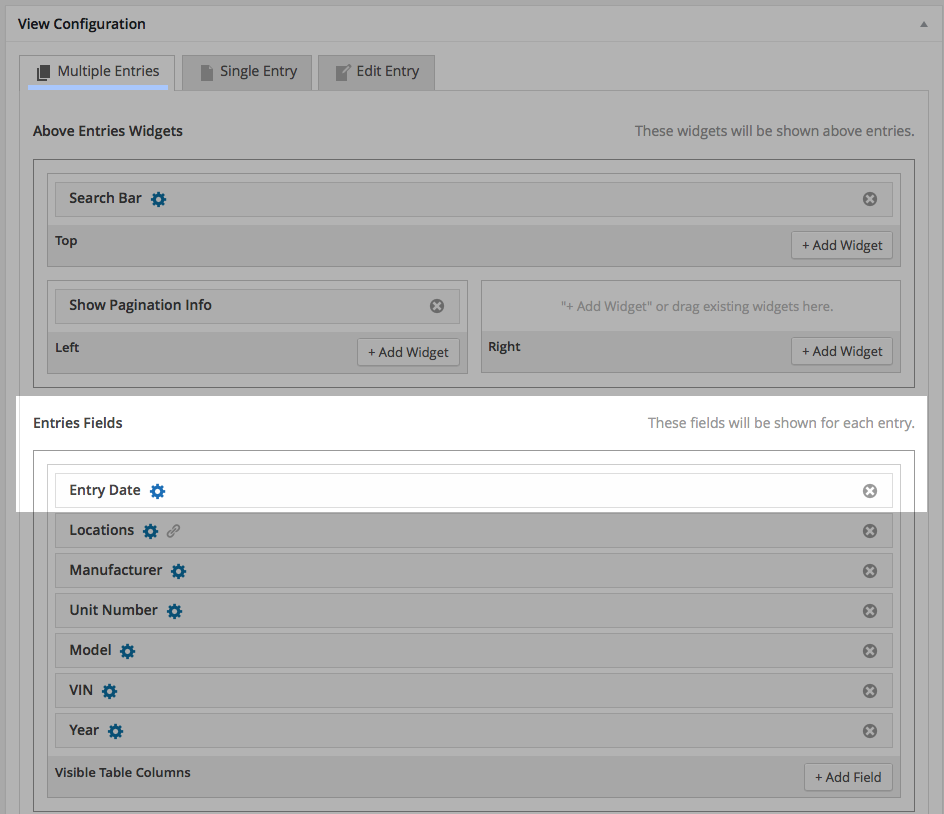Open Locations field settings gear
Image resolution: width=944 pixels, height=814 pixels.
coord(150,531)
